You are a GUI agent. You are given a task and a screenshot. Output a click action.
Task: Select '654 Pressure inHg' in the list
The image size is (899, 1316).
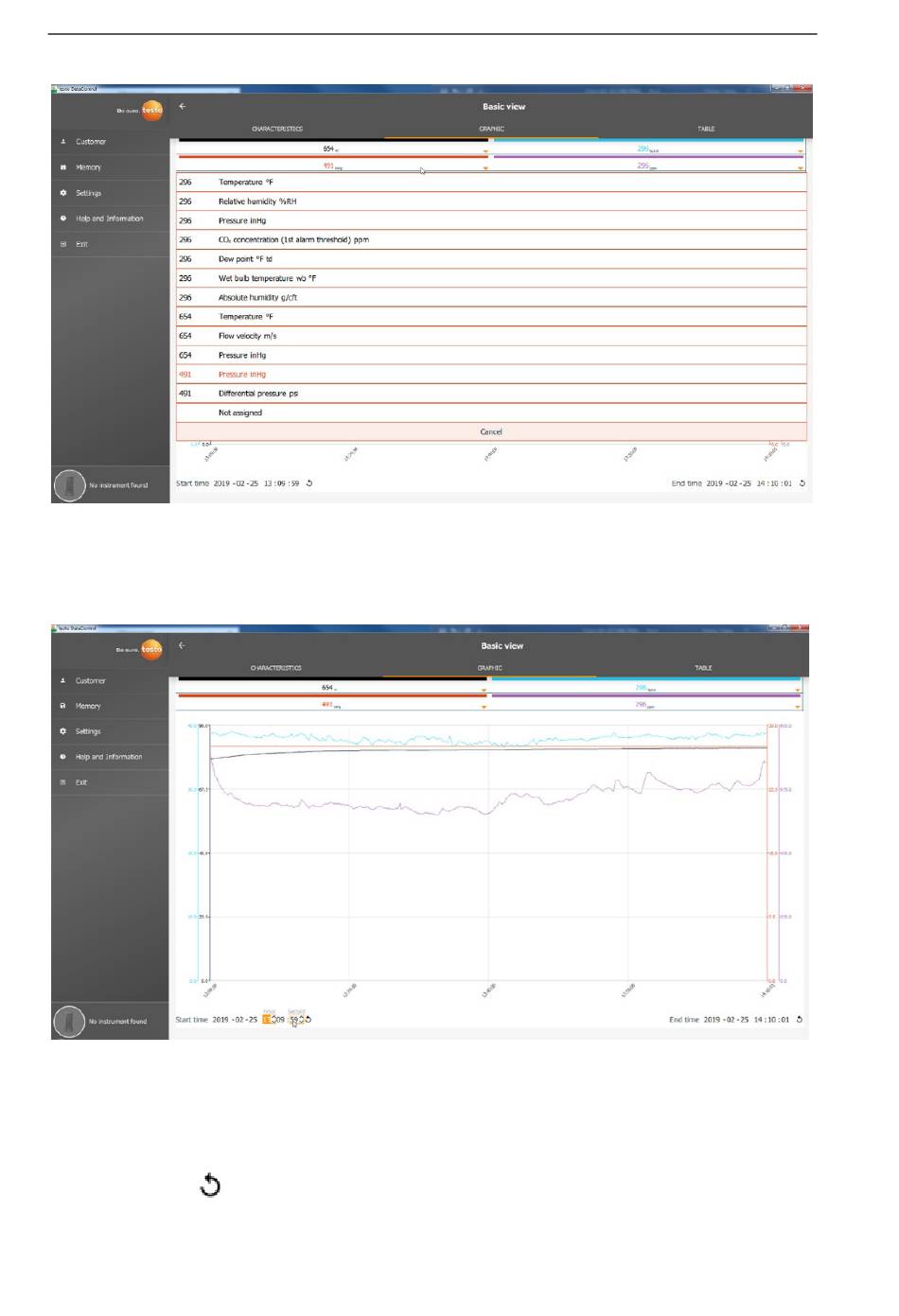tap(491, 356)
